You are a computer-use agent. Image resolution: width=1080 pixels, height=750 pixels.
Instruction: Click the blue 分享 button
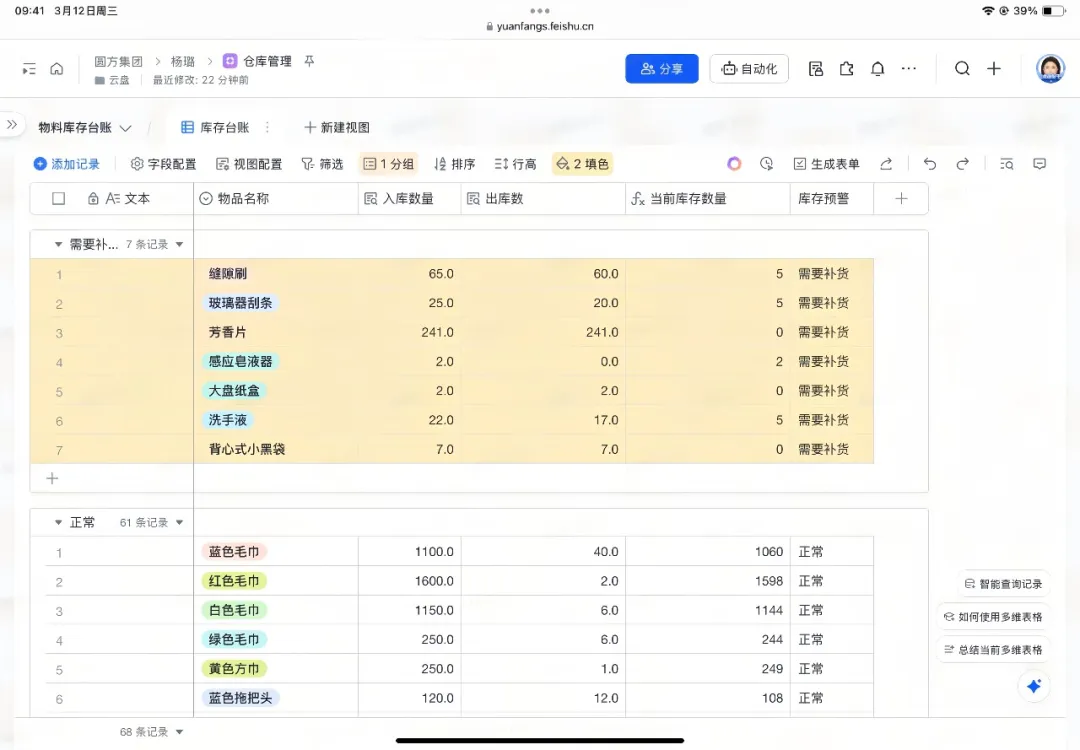pos(662,69)
